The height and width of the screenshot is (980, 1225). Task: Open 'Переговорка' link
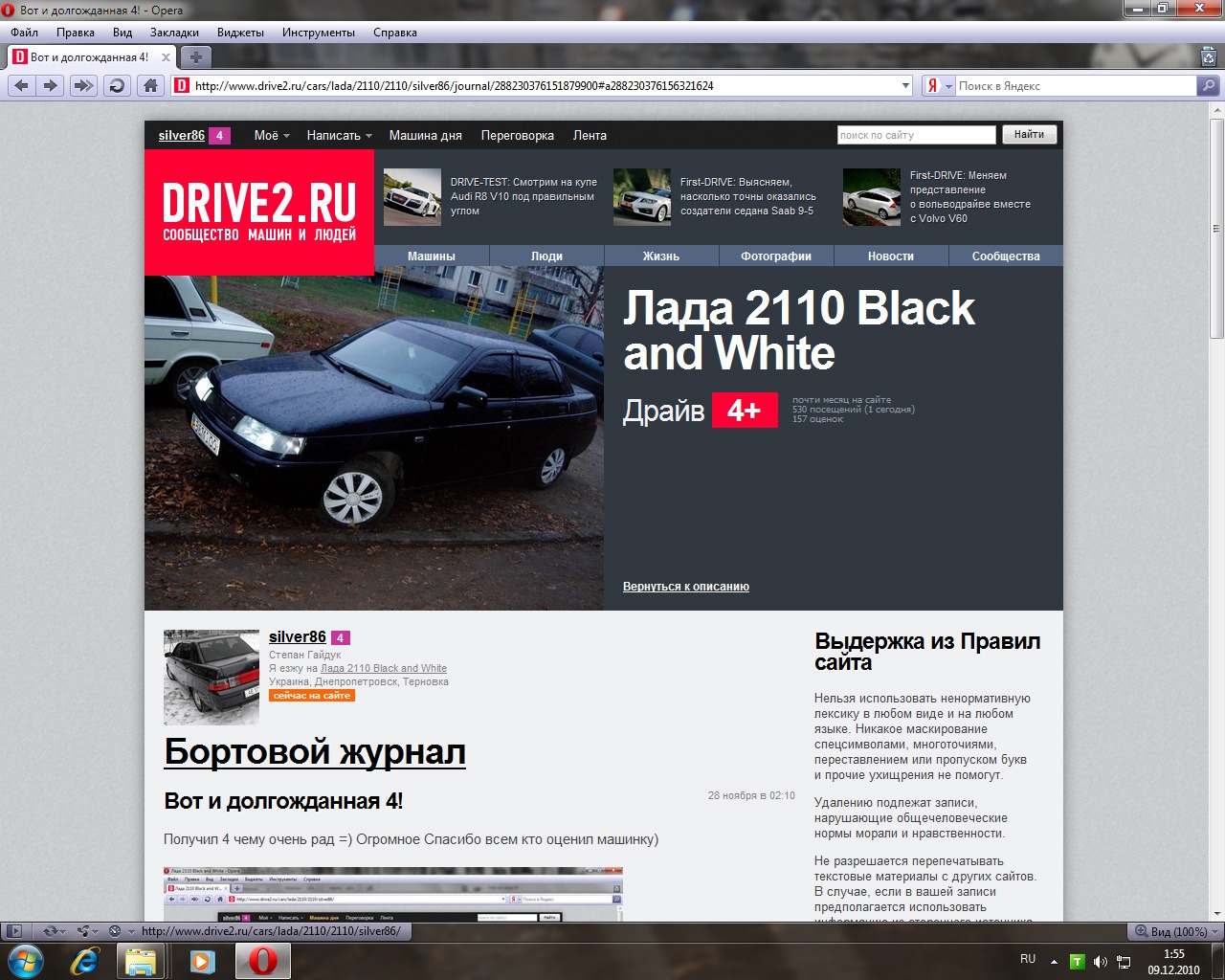point(518,135)
